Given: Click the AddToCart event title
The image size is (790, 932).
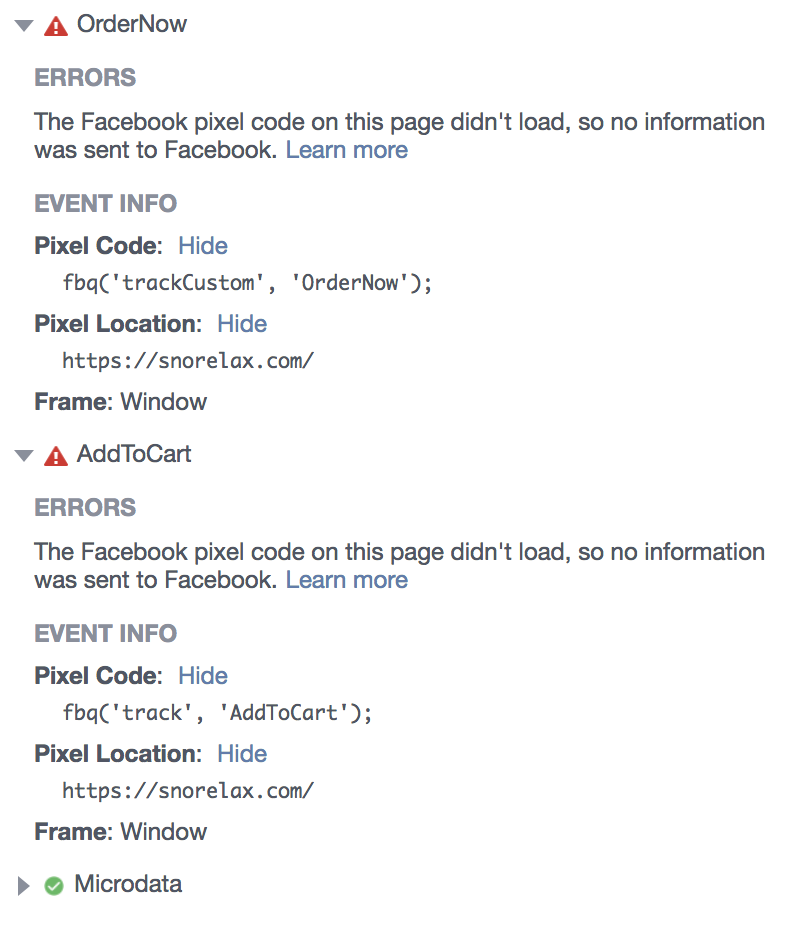Looking at the screenshot, I should [x=134, y=454].
